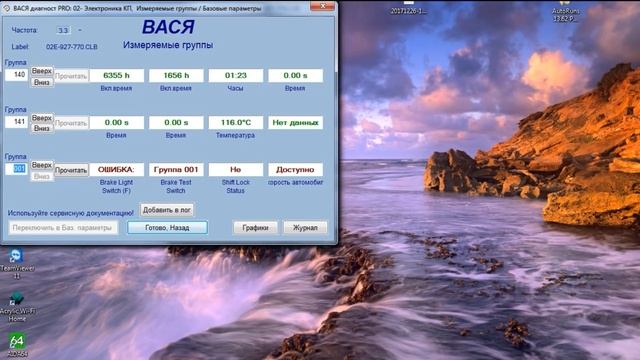The height and width of the screenshot is (360, 640).
Task: Click the 6355 h value field
Action: pyautogui.click(x=116, y=76)
